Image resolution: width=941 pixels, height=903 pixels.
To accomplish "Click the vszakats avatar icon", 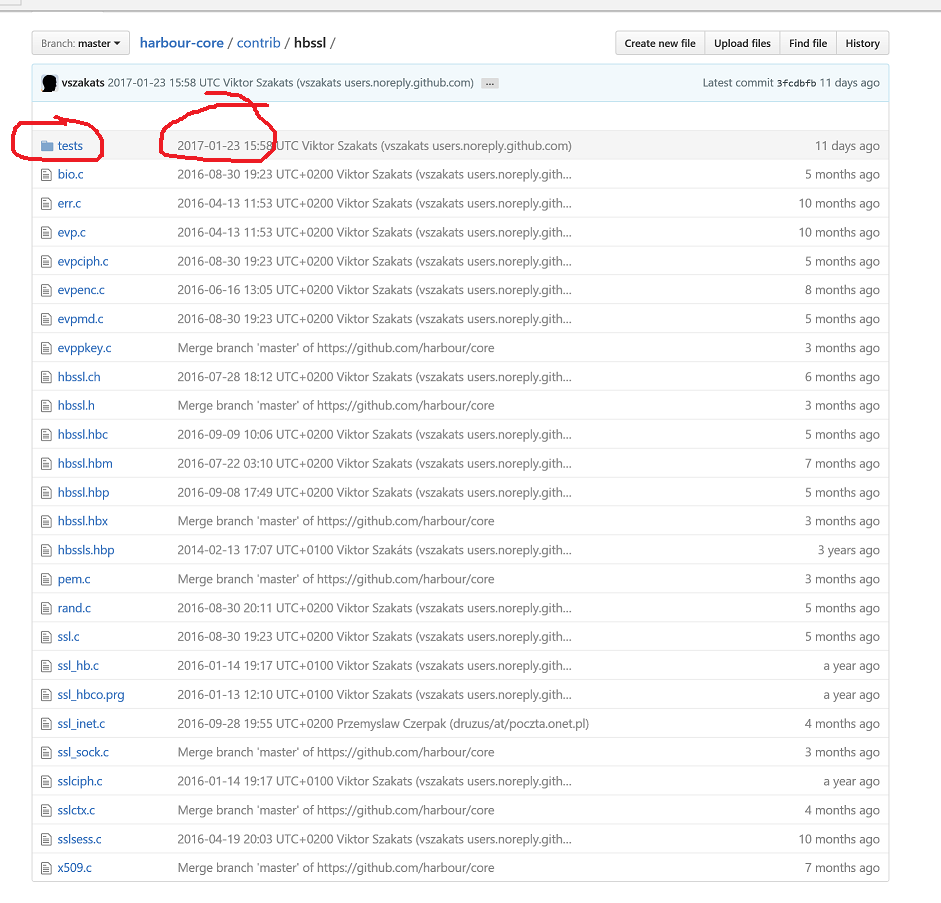I will pyautogui.click(x=48, y=83).
